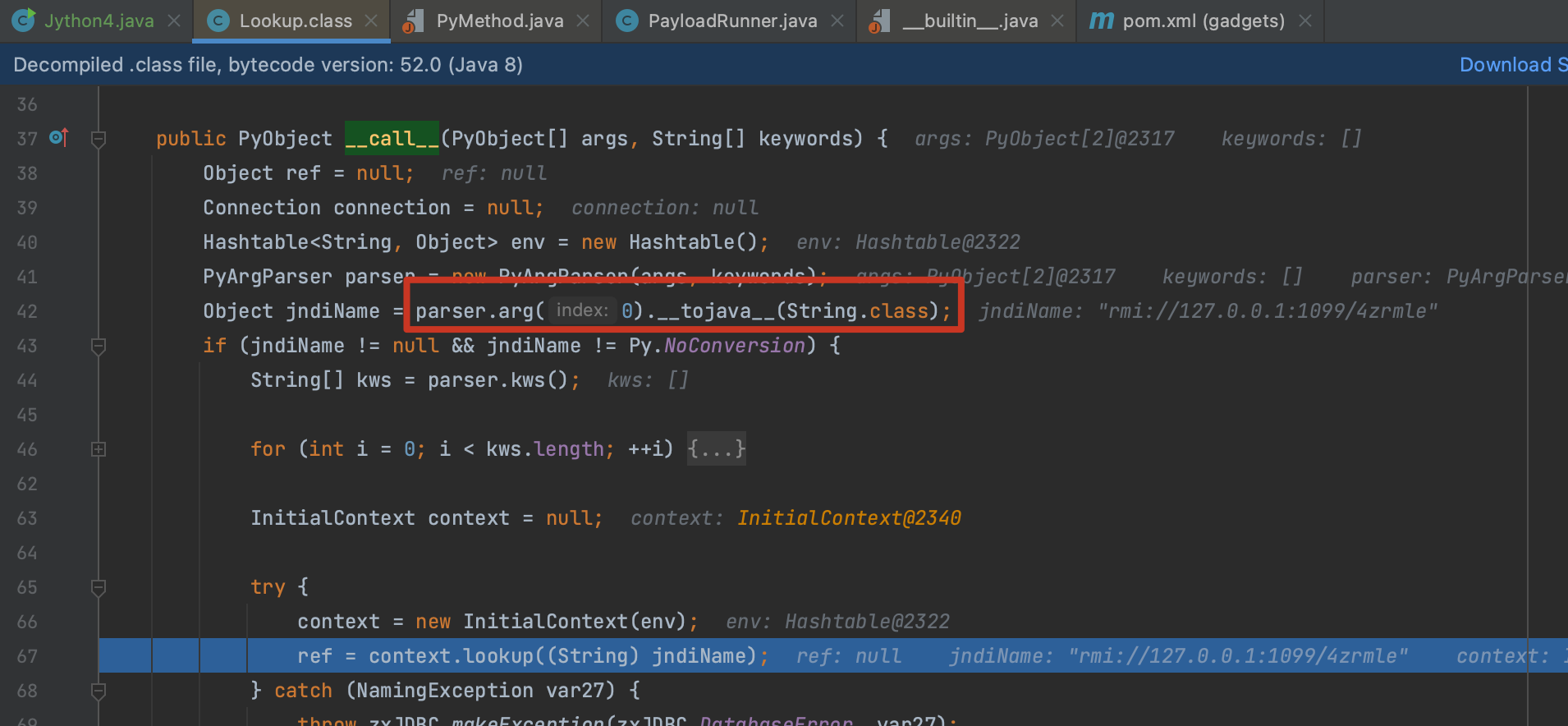Click new Hashtable() on line 40
This screenshot has height=726, width=1568.
(x=669, y=242)
